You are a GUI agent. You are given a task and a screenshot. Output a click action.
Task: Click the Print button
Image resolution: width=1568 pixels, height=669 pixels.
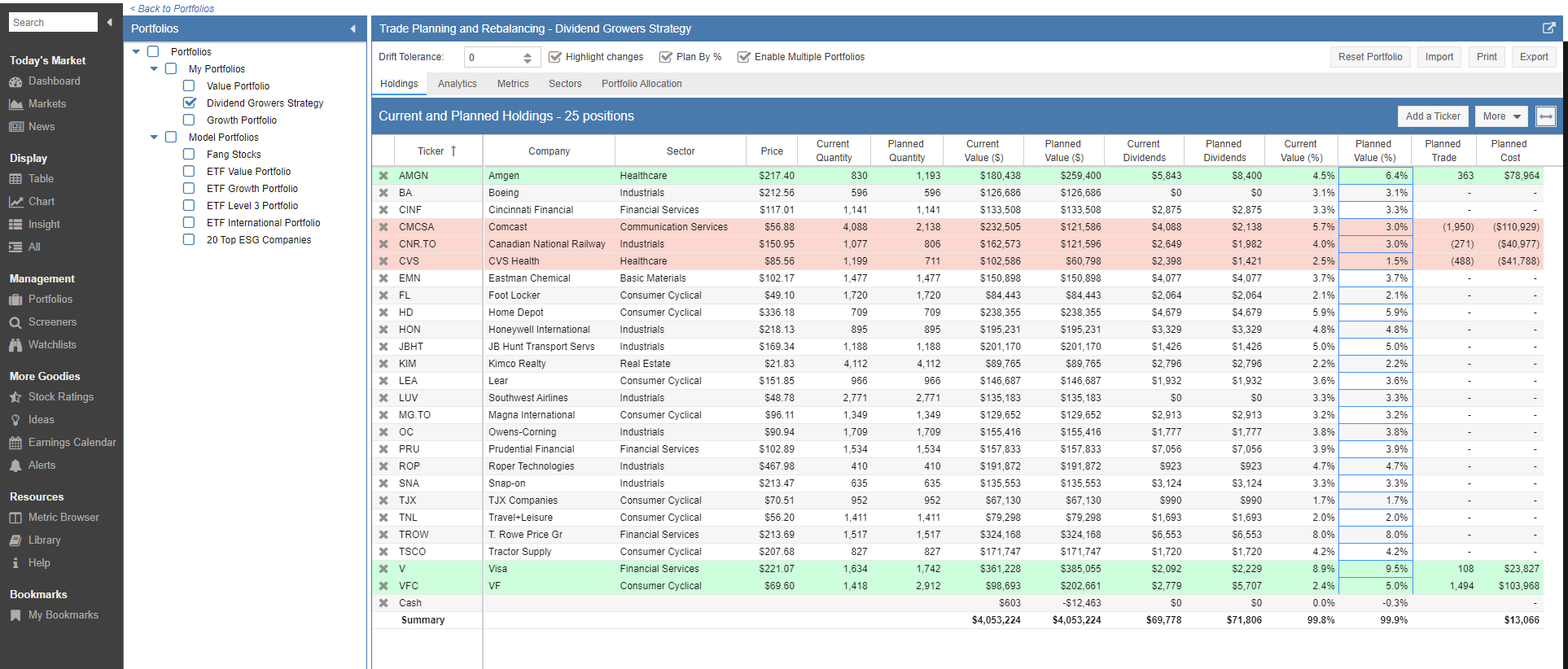[x=1487, y=57]
